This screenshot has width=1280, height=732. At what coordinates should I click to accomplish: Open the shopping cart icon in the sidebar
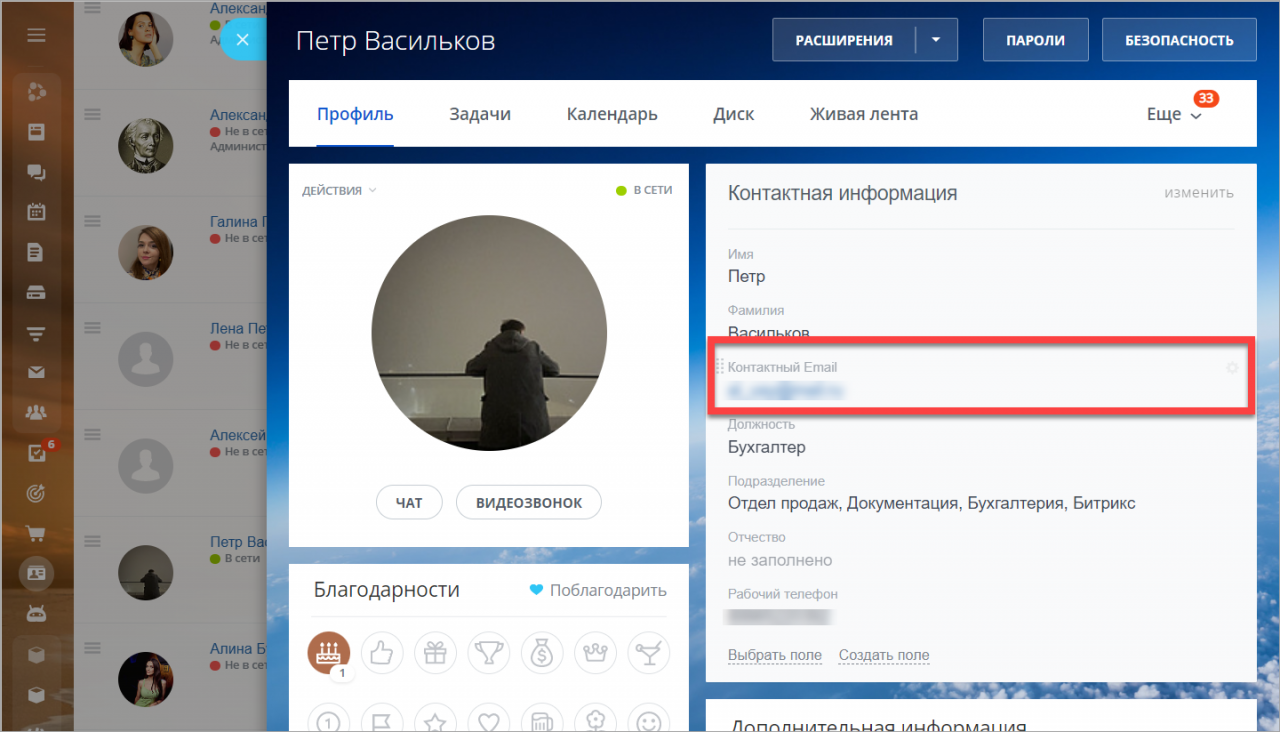pos(36,533)
